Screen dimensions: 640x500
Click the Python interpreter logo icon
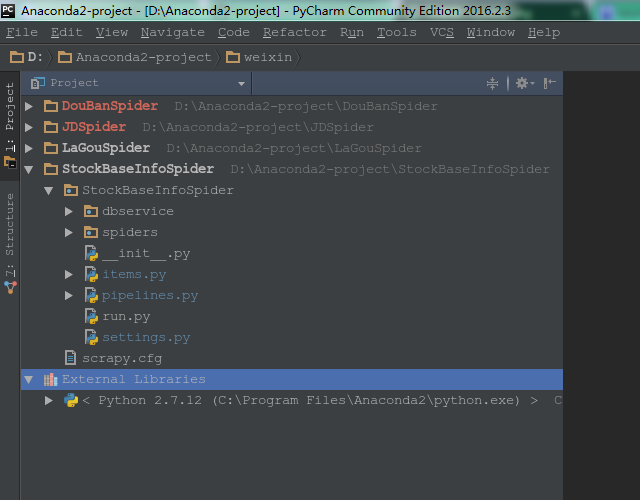coord(71,400)
